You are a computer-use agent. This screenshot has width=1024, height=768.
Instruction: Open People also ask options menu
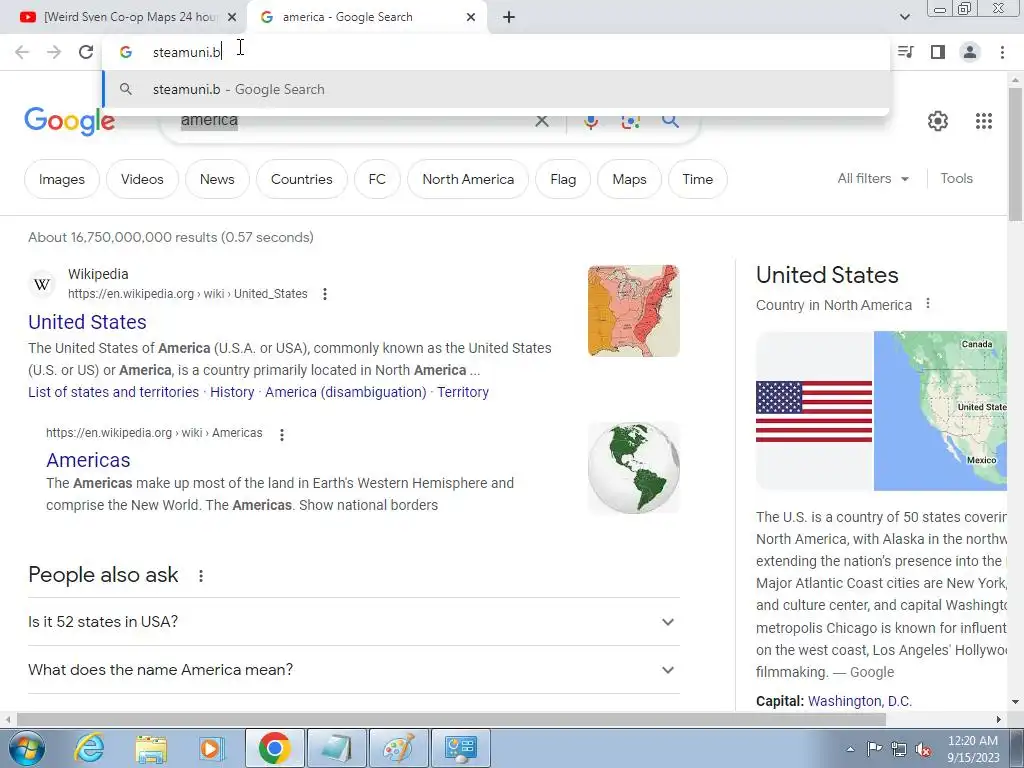201,575
